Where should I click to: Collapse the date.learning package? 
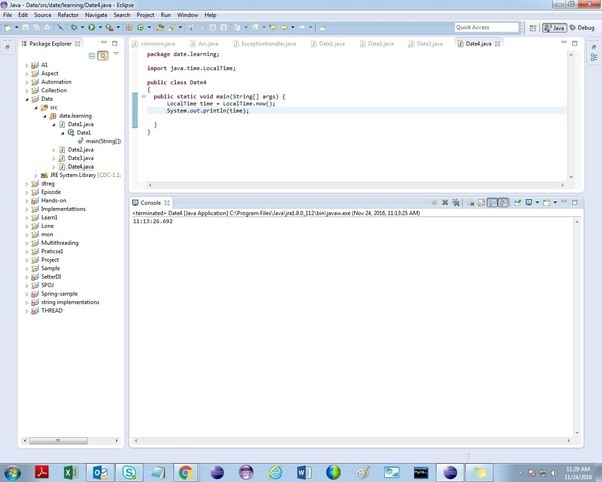click(x=45, y=116)
